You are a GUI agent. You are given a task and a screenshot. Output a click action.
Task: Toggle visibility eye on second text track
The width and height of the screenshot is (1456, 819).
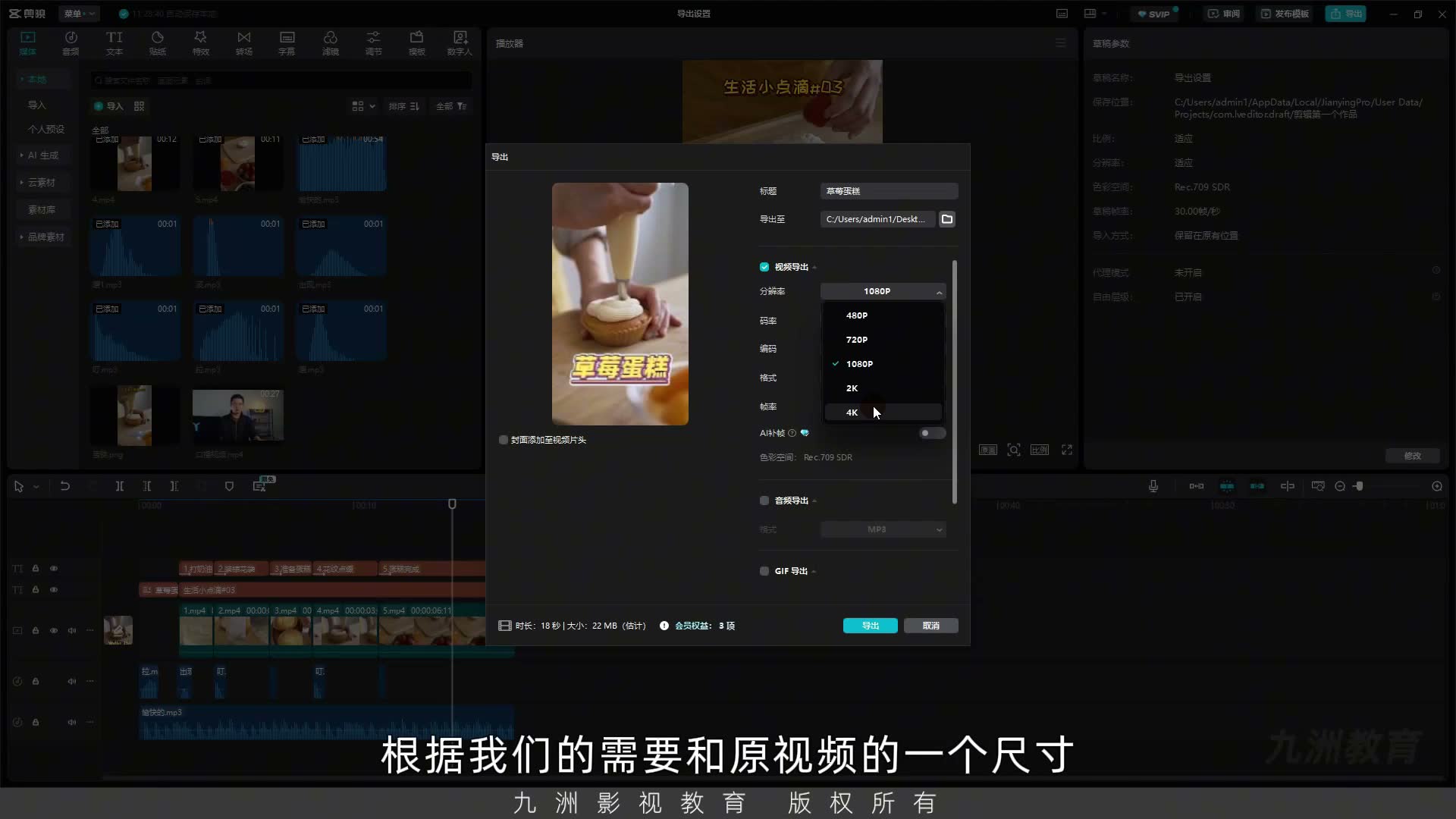pyautogui.click(x=54, y=589)
